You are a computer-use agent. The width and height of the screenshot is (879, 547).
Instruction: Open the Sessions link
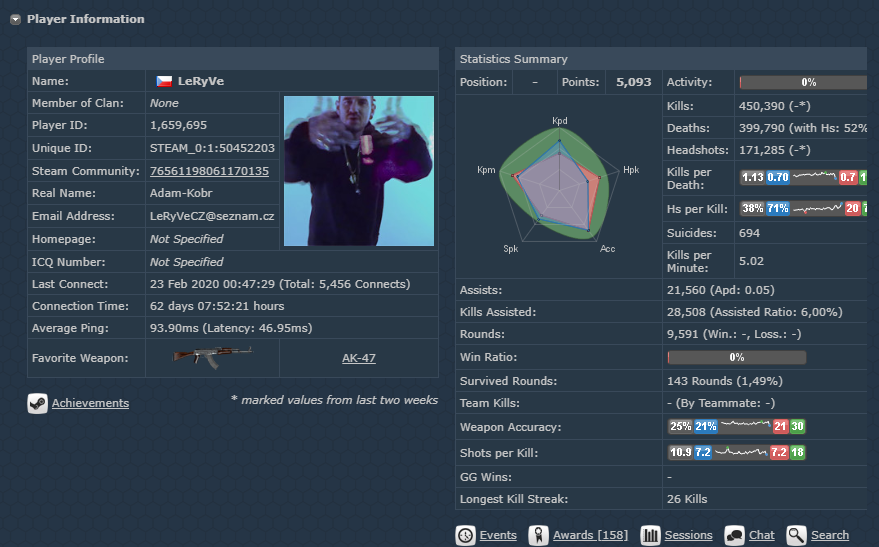tap(688, 535)
